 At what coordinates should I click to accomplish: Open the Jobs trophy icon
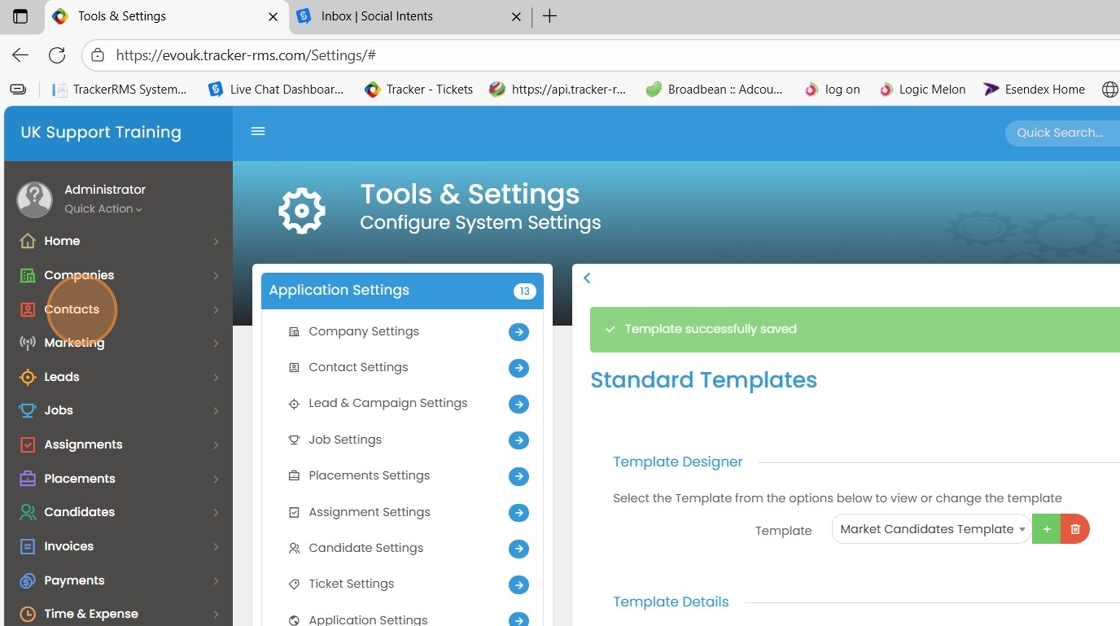pos(27,410)
